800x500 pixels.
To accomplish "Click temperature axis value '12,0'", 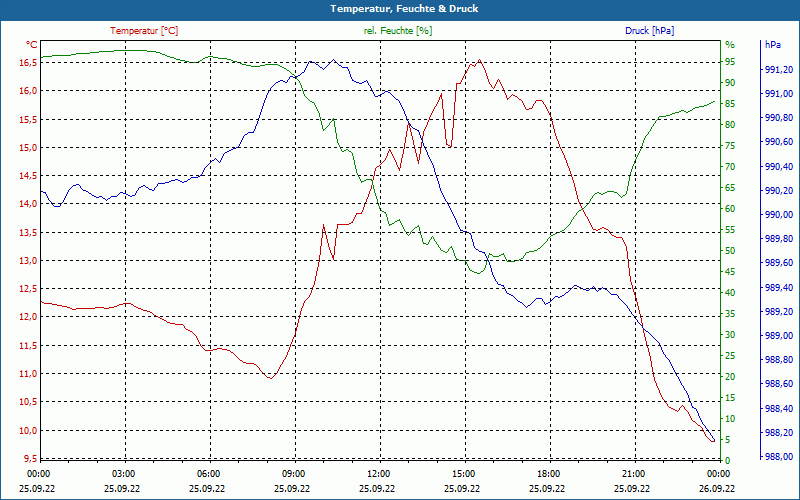I will (x=29, y=317).
